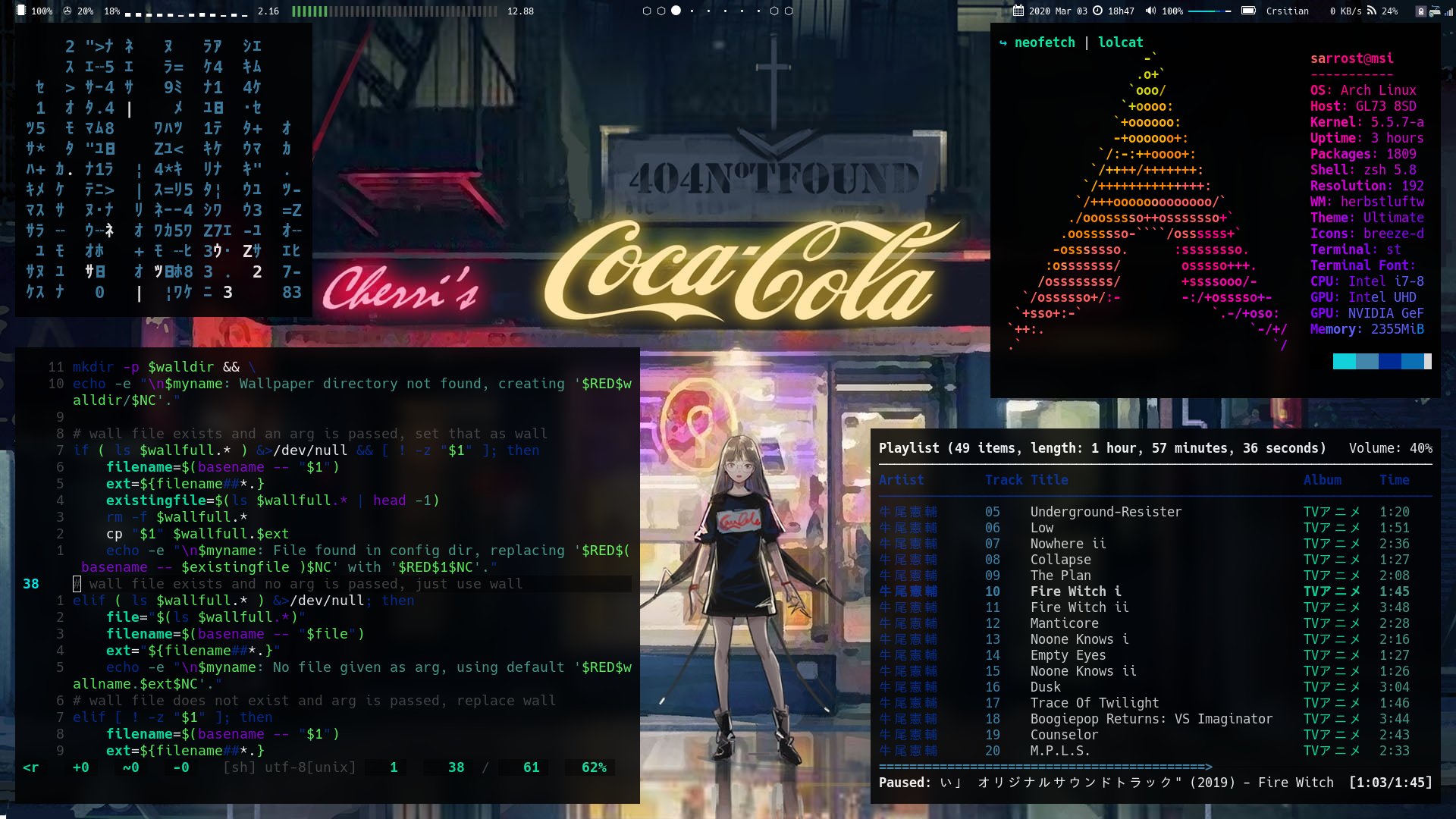The height and width of the screenshot is (819, 1456).
Task: Click the lock tray icon
Action: 1420,11
